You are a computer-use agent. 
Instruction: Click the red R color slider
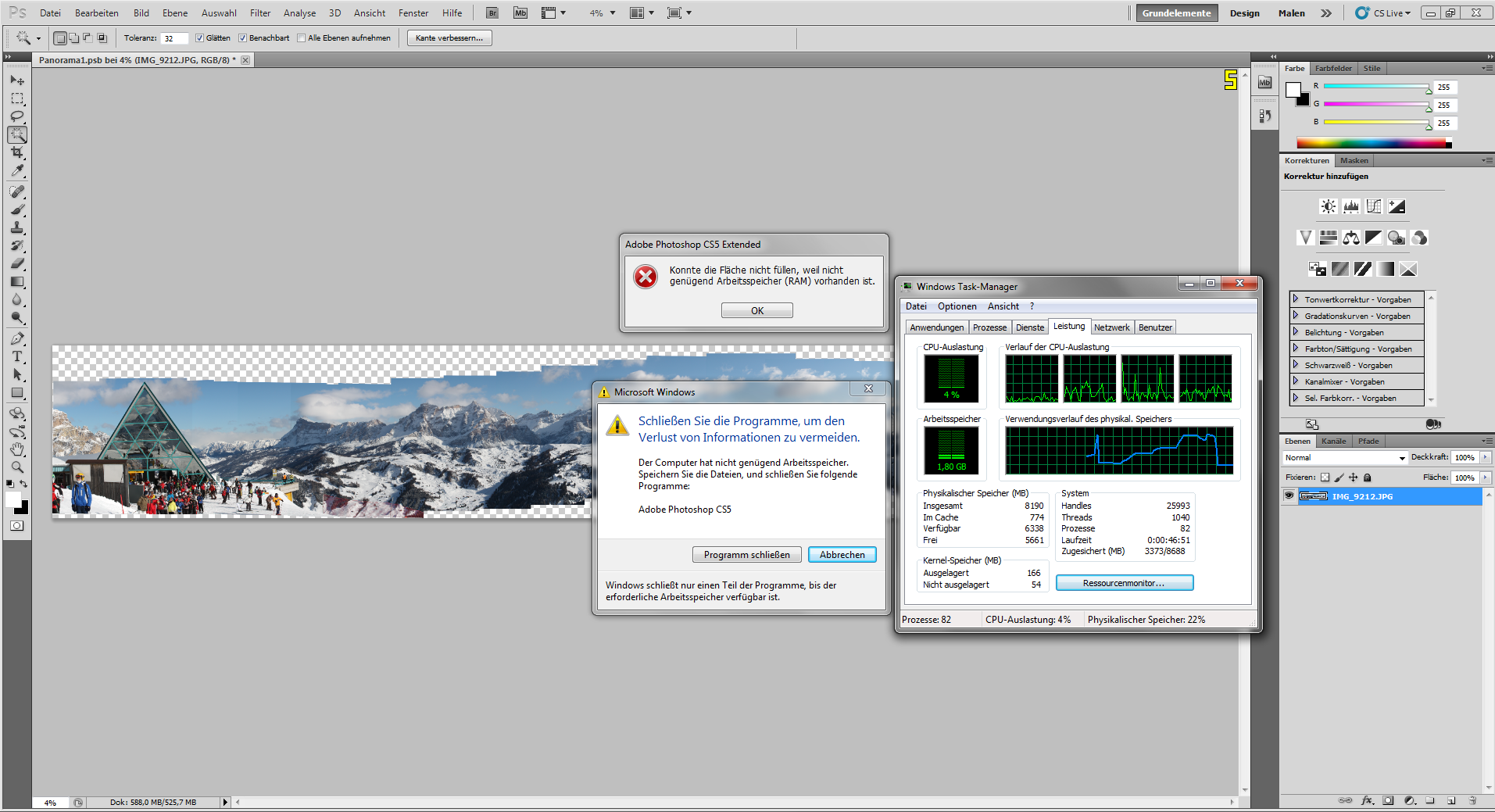pyautogui.click(x=1376, y=86)
